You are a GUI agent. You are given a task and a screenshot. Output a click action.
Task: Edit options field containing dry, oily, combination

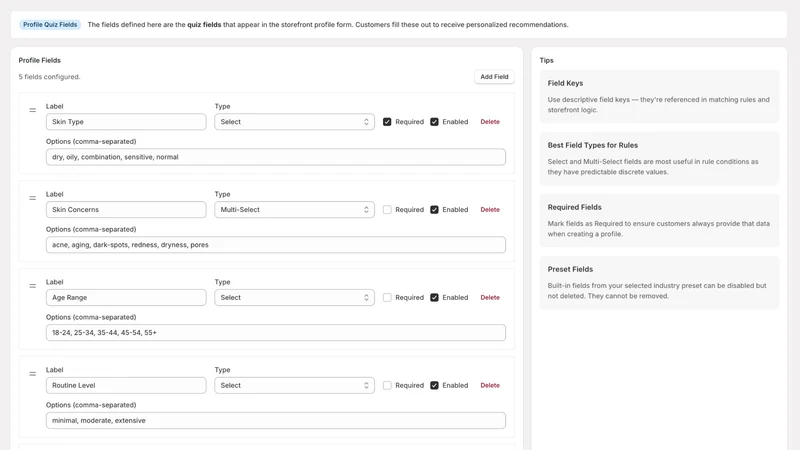click(276, 157)
